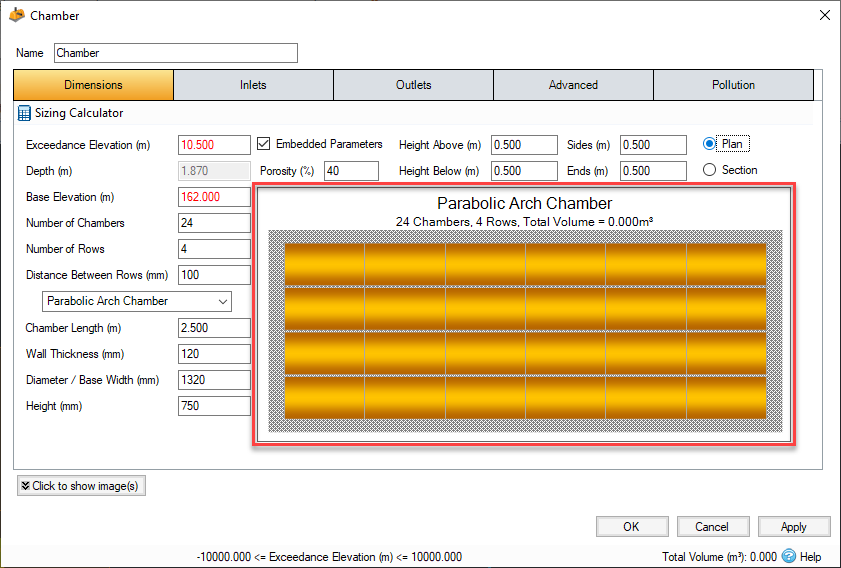Switch to the Inlets tab
Image resolution: width=841 pixels, height=568 pixels.
(x=253, y=85)
